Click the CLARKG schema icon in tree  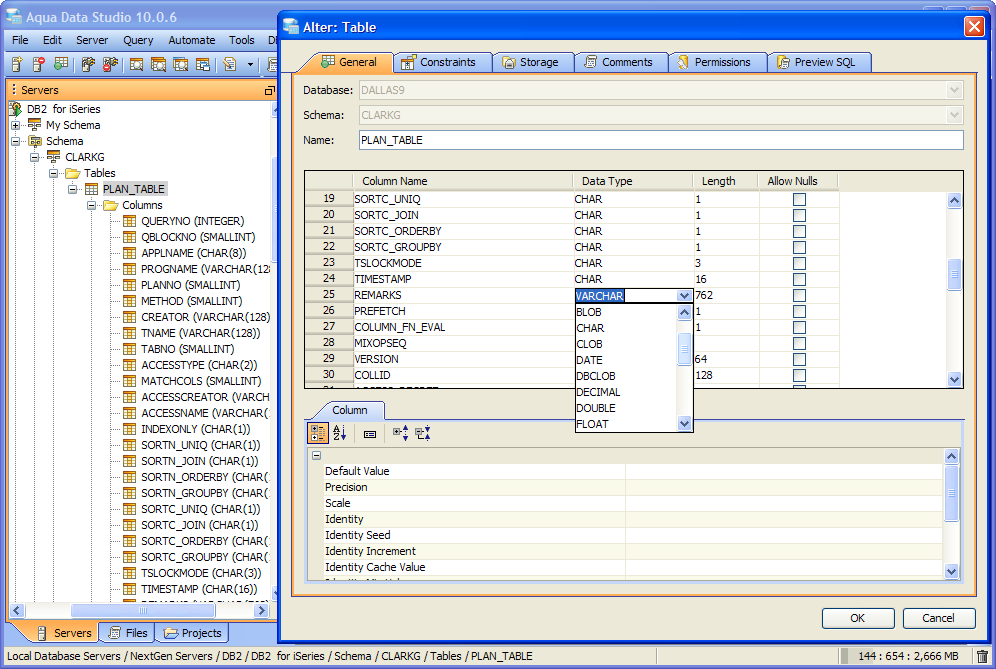tap(53, 157)
